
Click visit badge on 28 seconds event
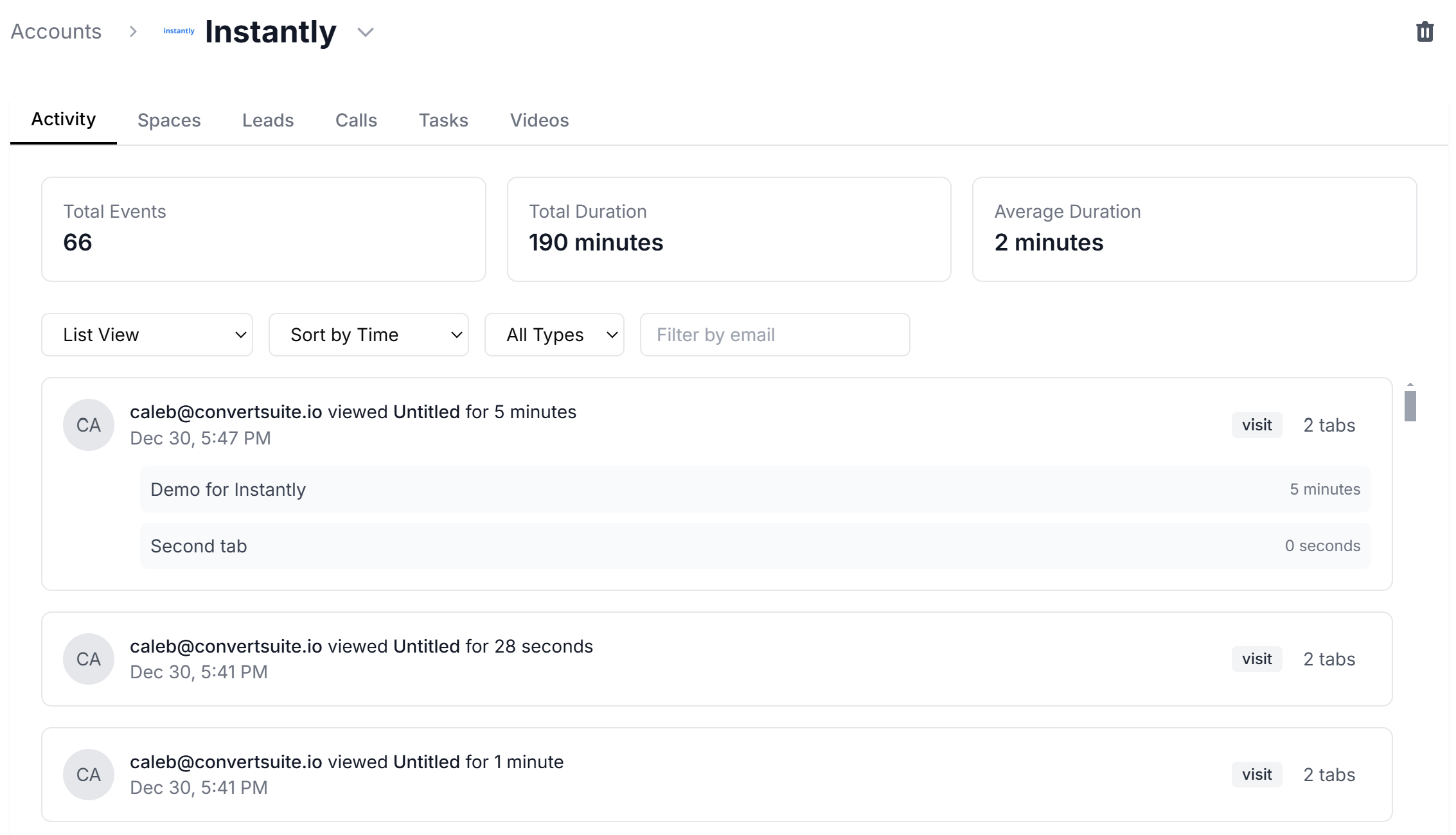1256,659
